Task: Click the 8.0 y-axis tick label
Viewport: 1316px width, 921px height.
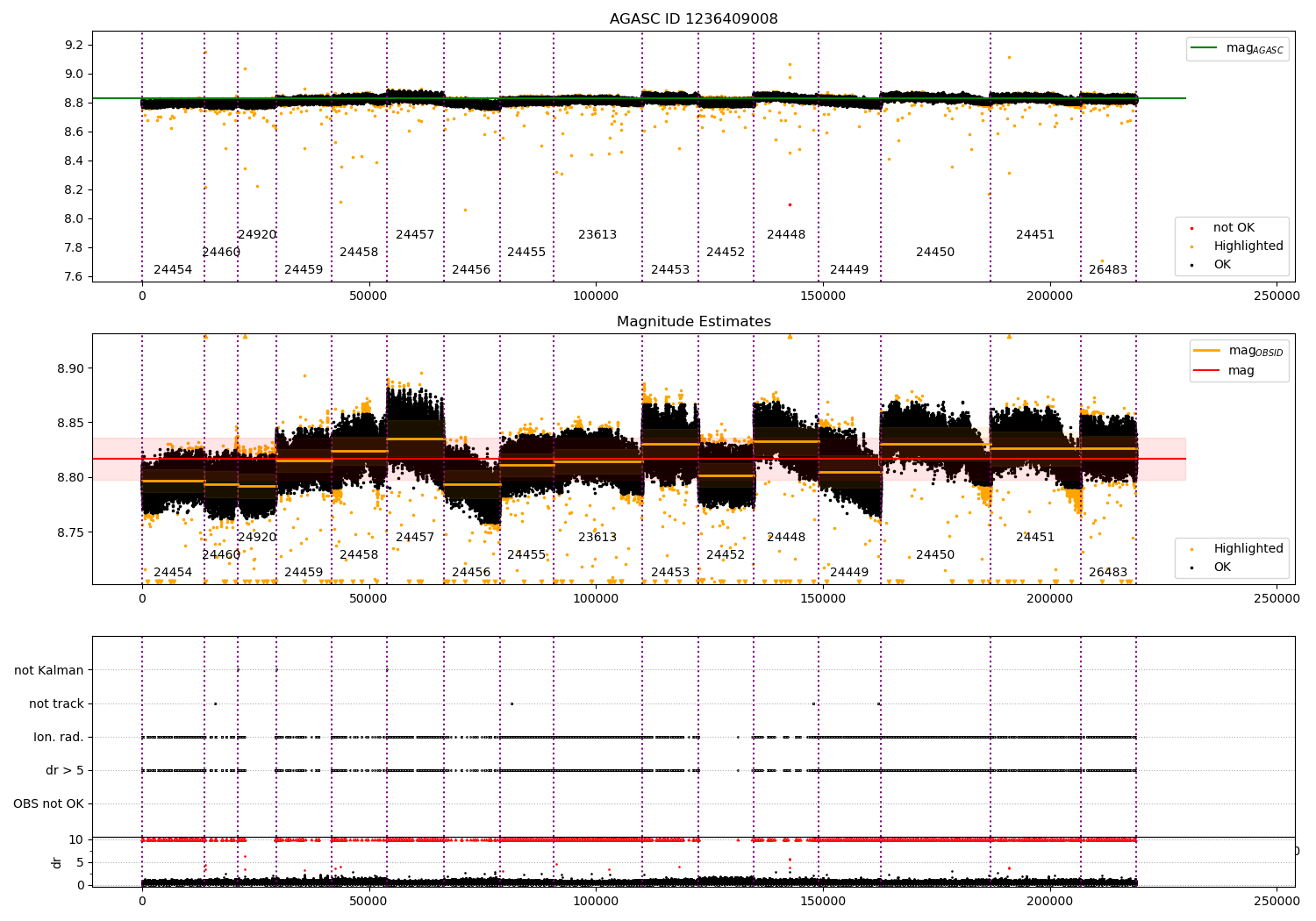Action: (75, 218)
